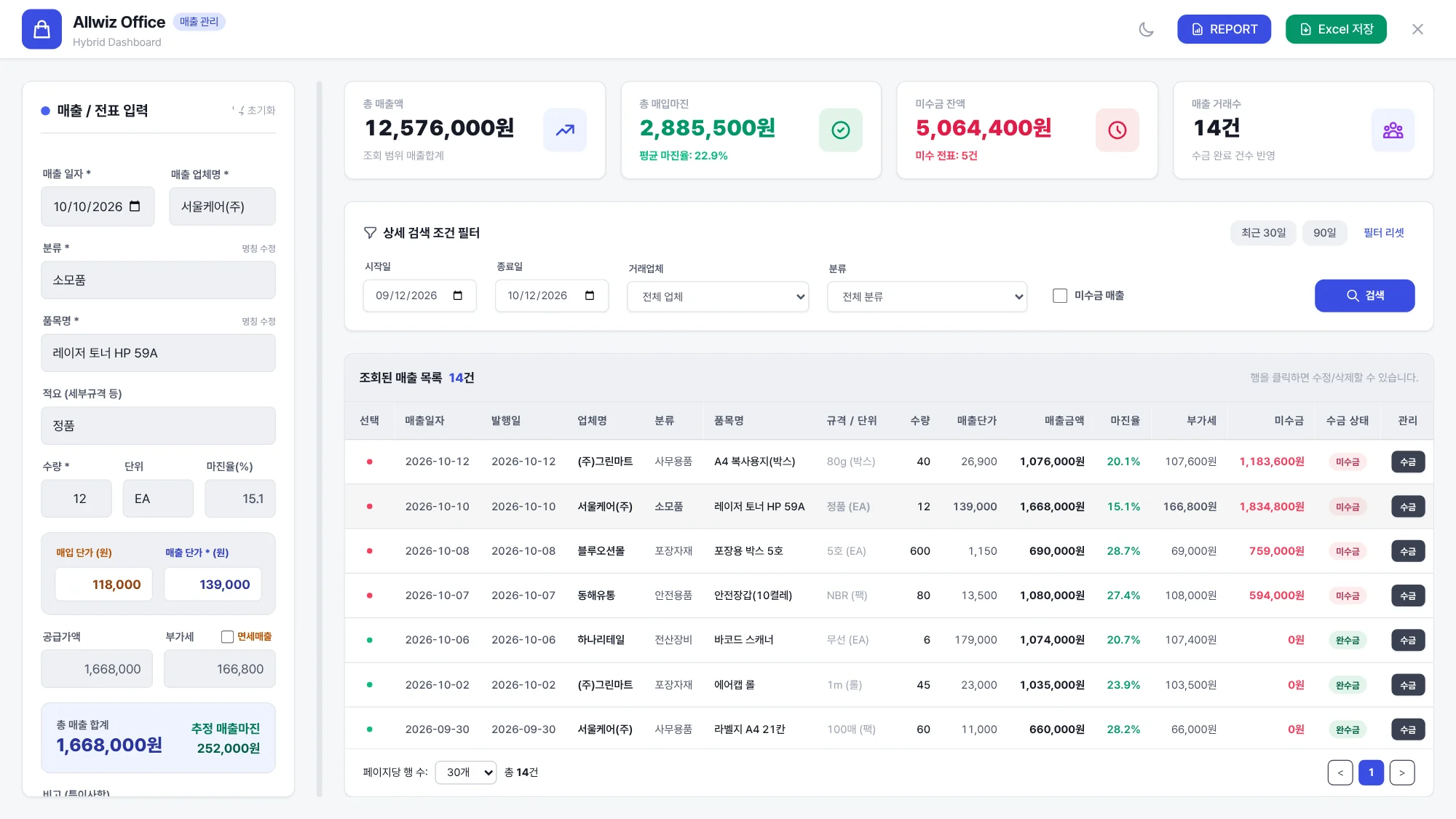Click the unpaid balance clock icon
Screen dimensions: 1456x819
coord(1117,130)
